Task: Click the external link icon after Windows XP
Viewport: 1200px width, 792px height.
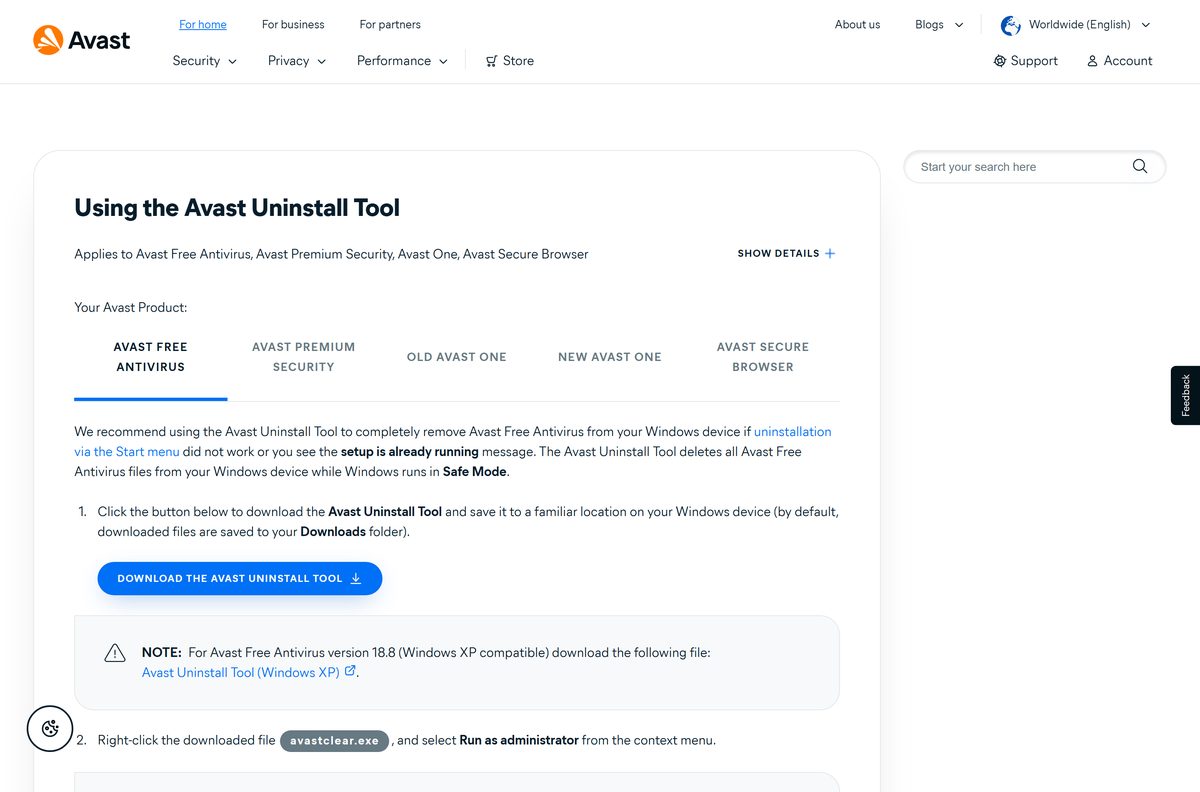Action: tap(350, 672)
